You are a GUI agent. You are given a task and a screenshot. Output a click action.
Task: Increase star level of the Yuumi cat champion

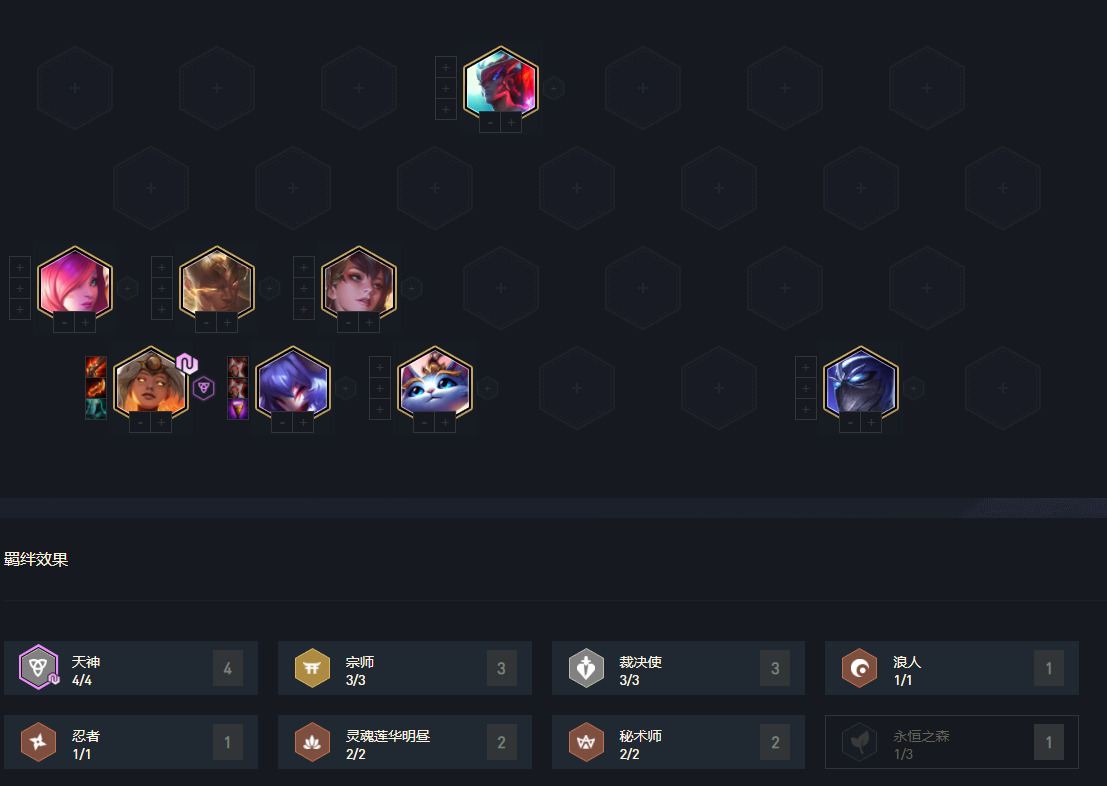coord(445,422)
